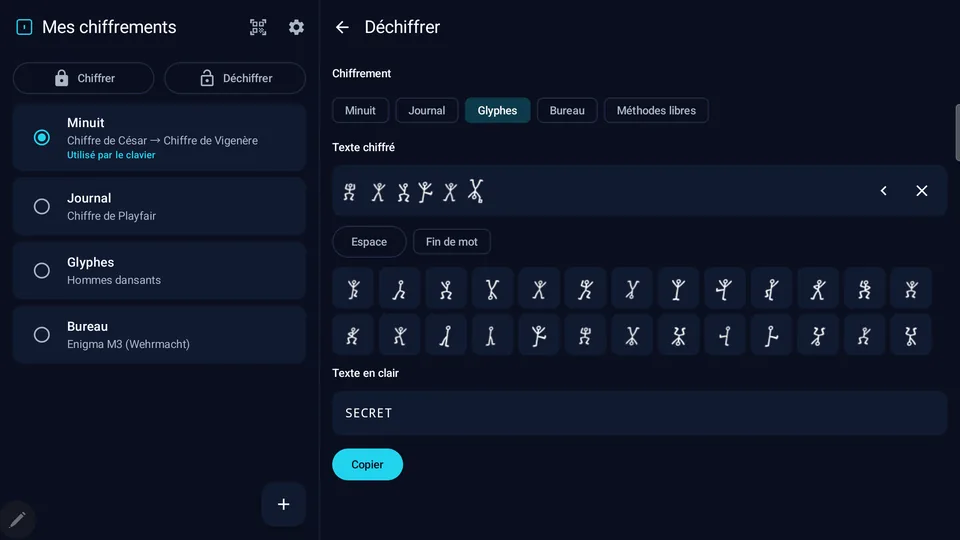The image size is (960, 540).
Task: Tap the dancing-man glyph key for letter B
Action: point(400,289)
